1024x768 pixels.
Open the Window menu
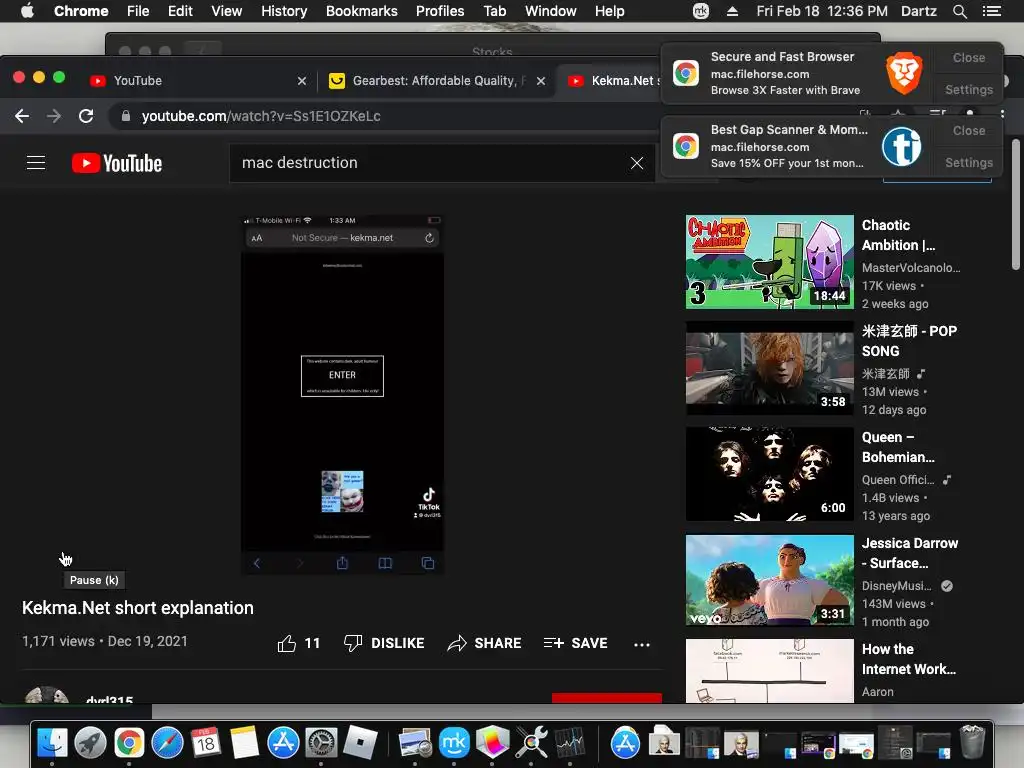pyautogui.click(x=551, y=11)
